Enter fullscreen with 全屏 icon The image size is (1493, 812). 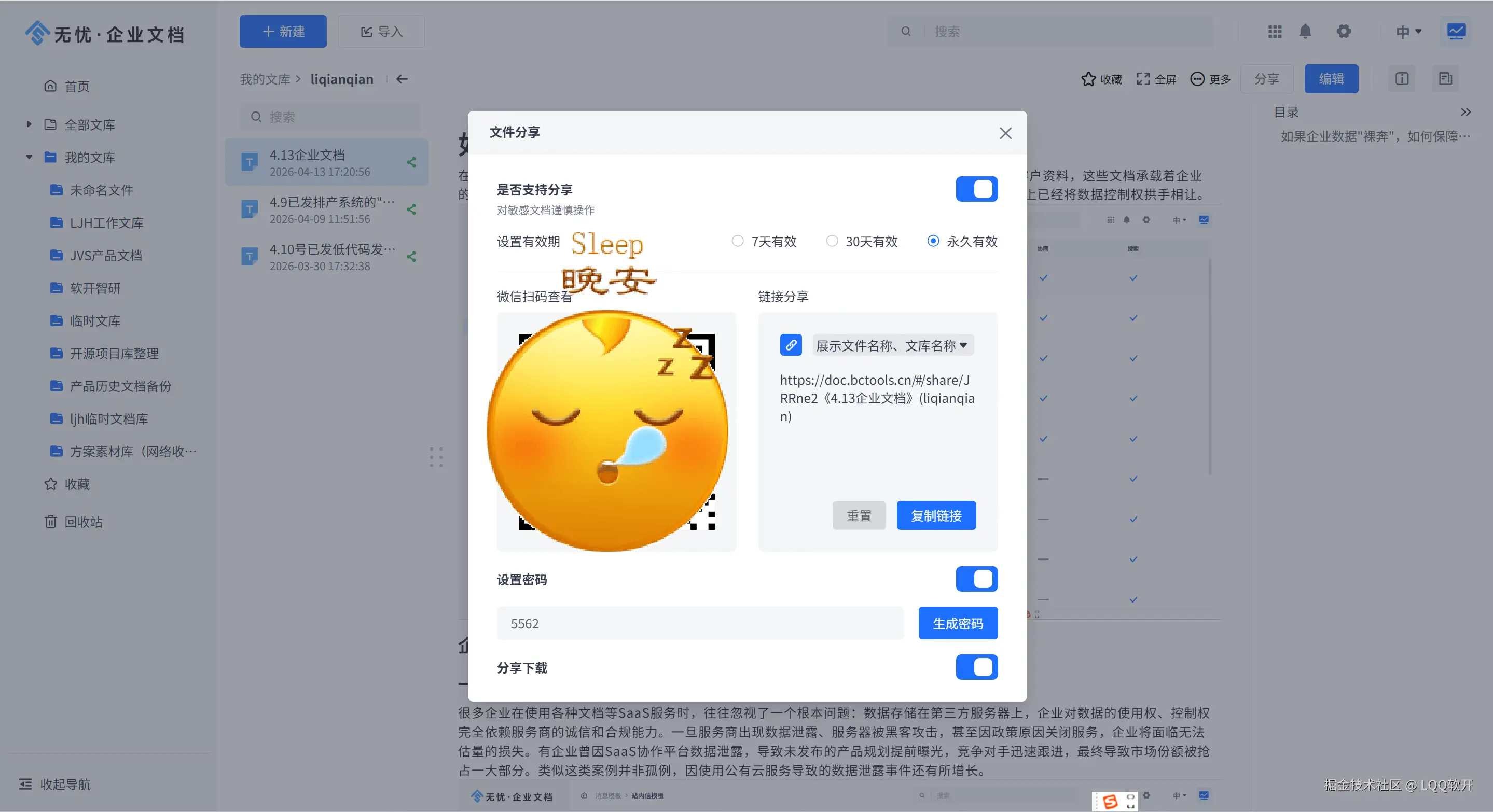1143,79
